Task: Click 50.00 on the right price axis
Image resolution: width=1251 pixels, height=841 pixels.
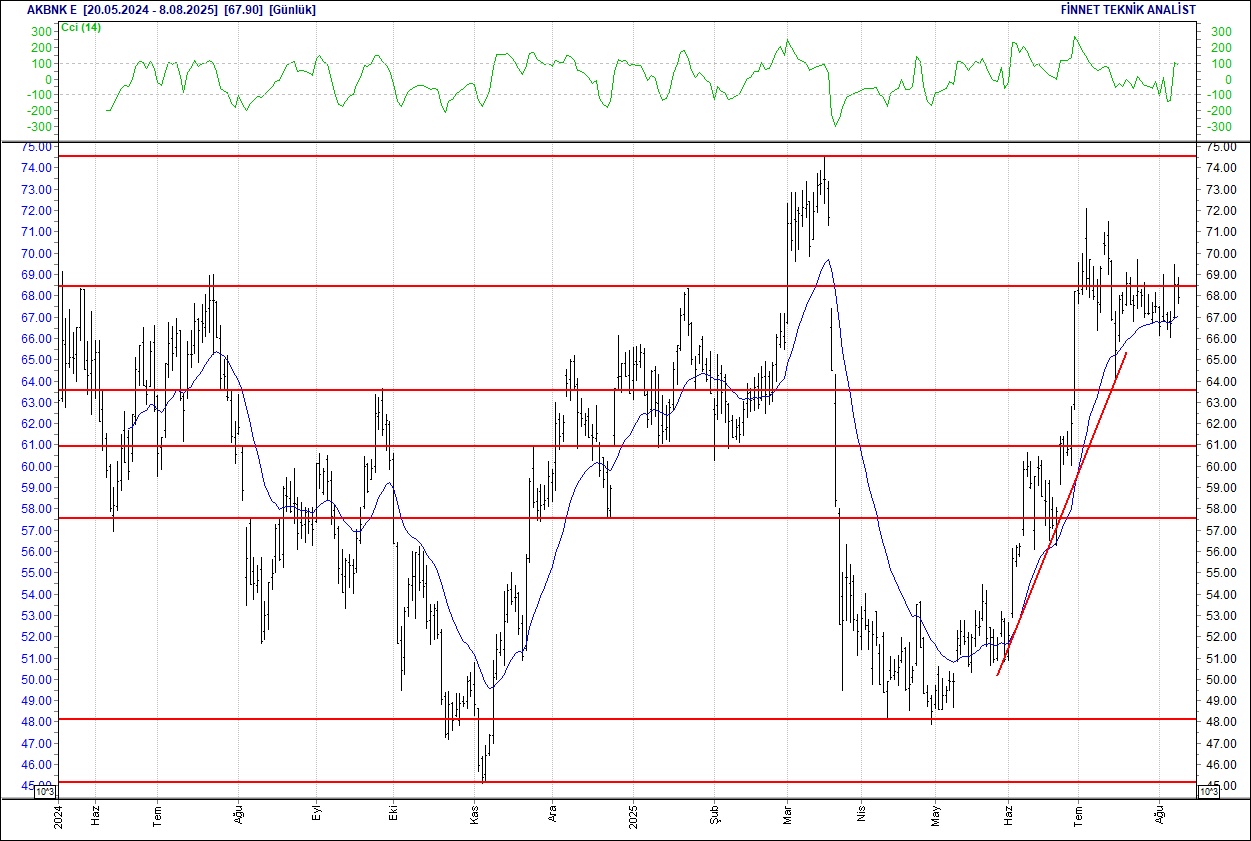Action: [x=1222, y=679]
